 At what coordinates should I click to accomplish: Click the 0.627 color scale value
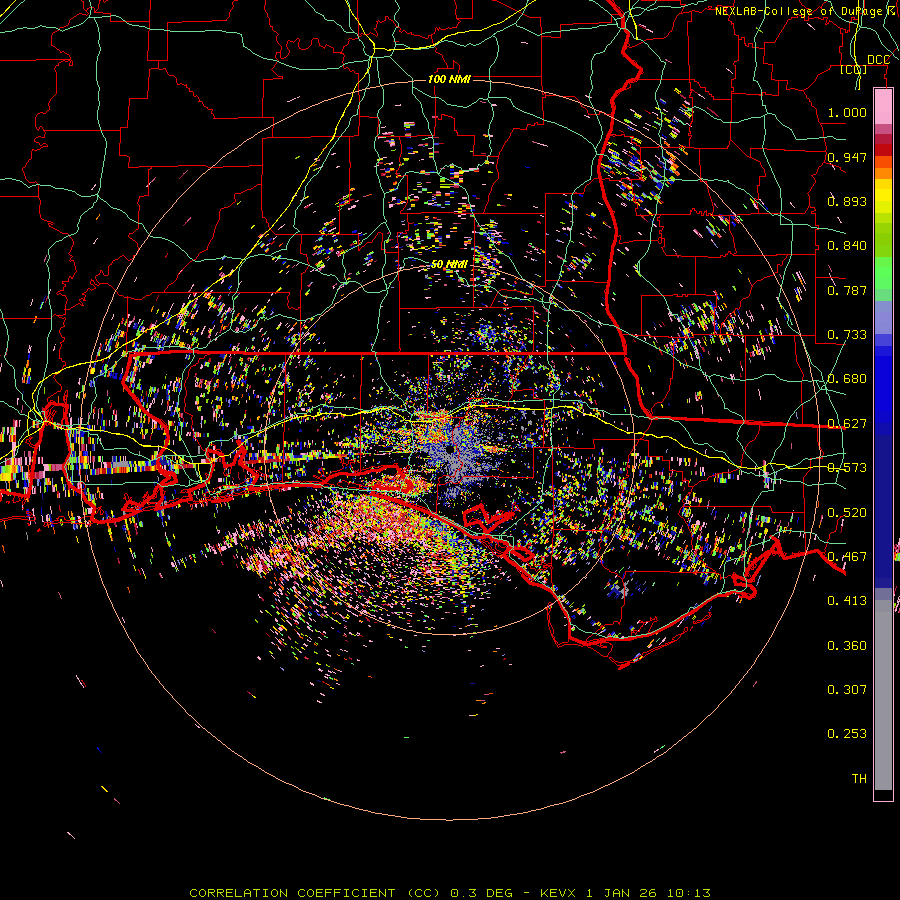pyautogui.click(x=847, y=424)
